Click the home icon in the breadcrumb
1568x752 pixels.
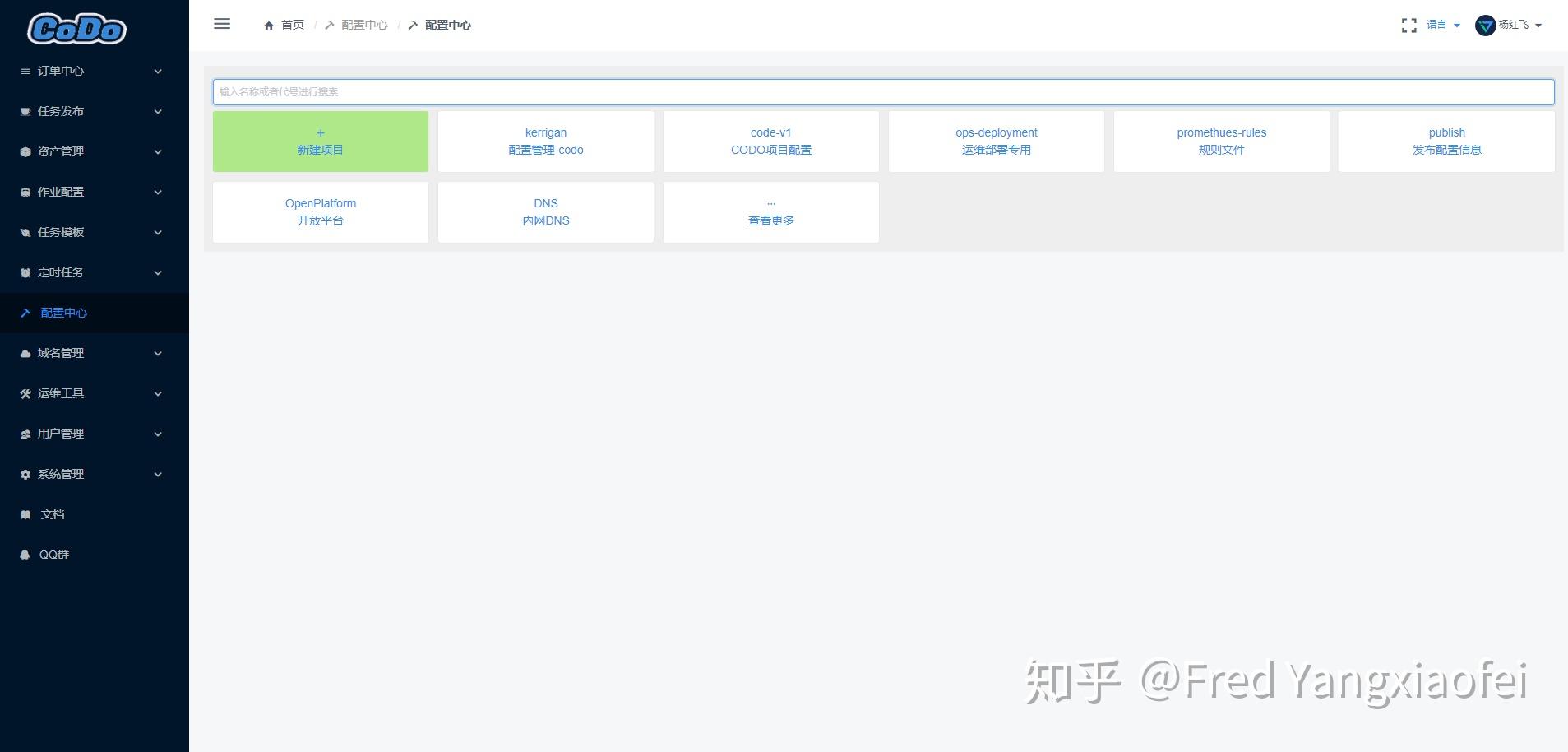click(x=267, y=25)
